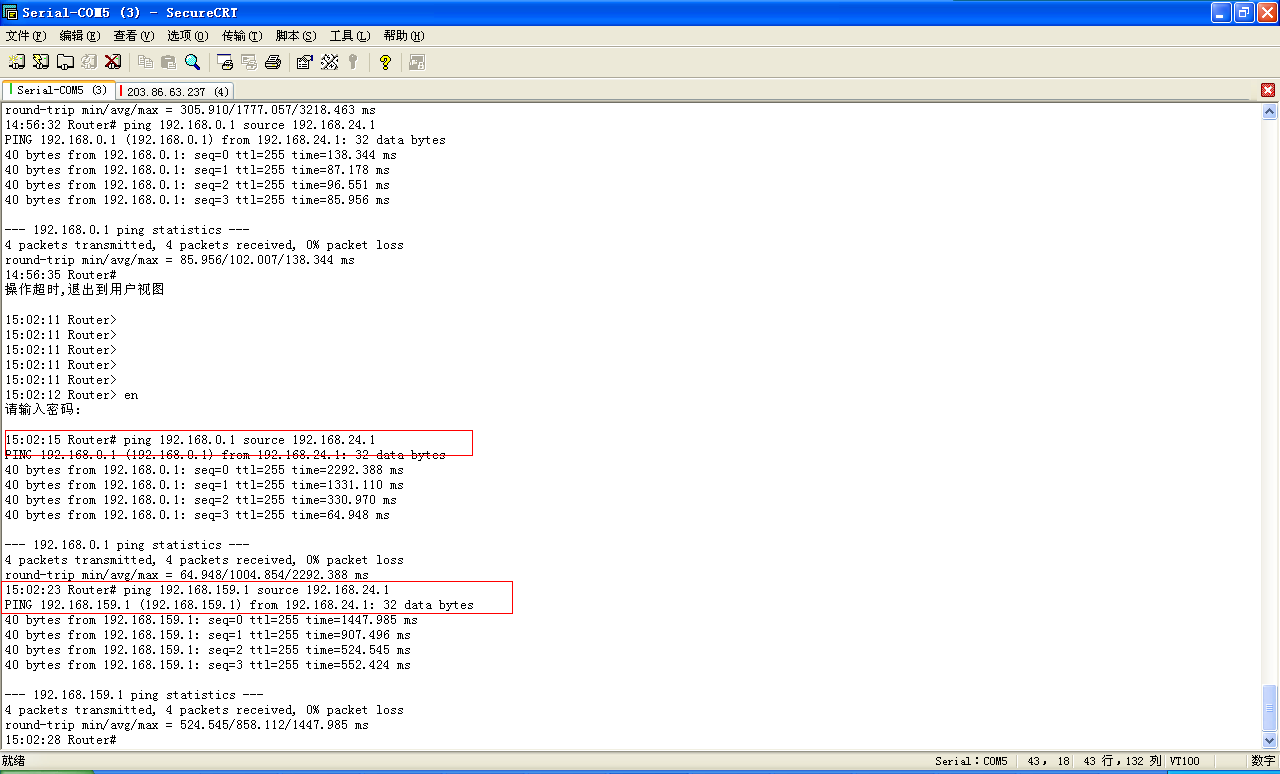
Task: Open the 选项(O) menu
Action: 188,36
